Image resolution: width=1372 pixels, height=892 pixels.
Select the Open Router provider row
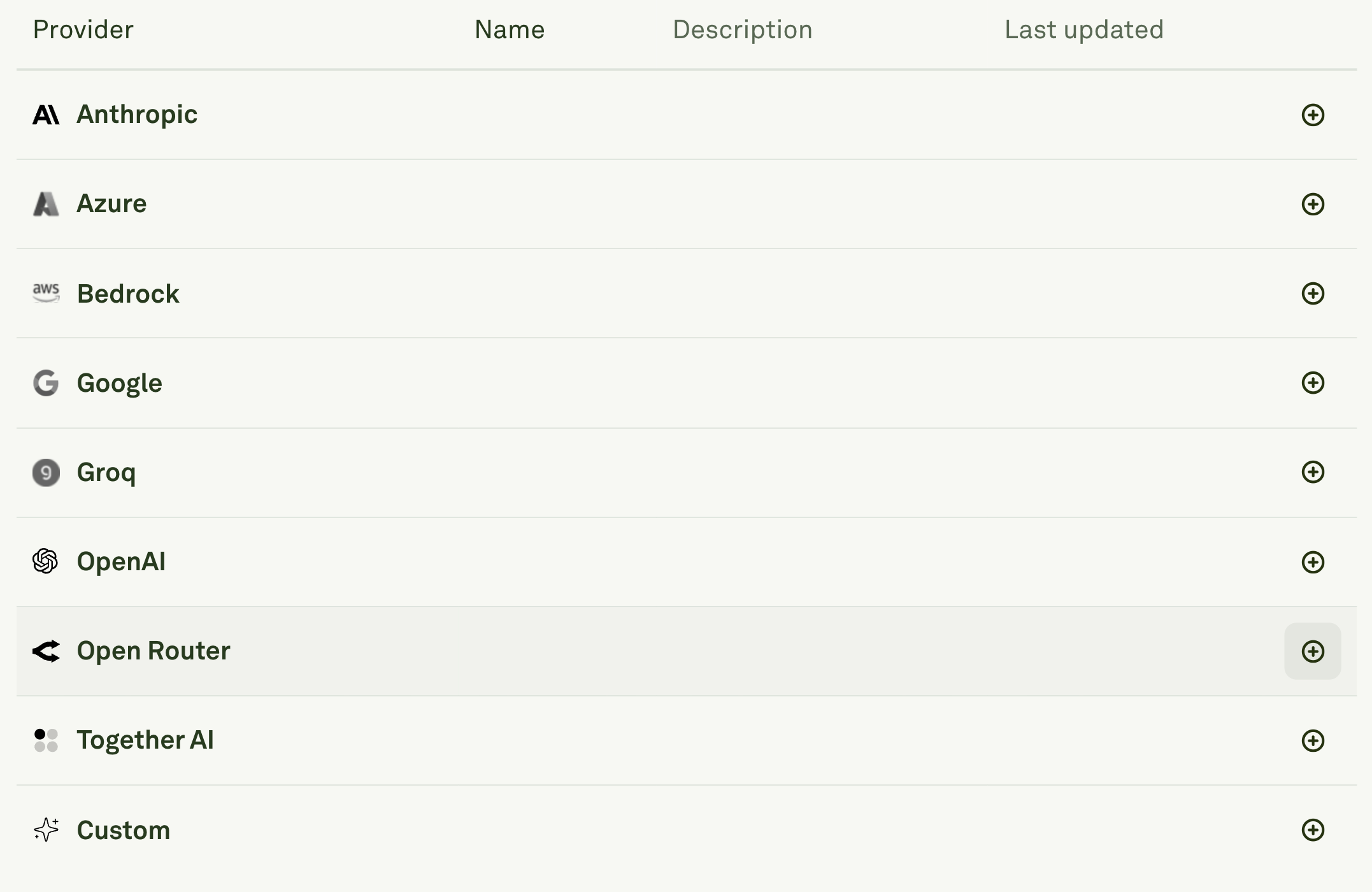(573, 651)
